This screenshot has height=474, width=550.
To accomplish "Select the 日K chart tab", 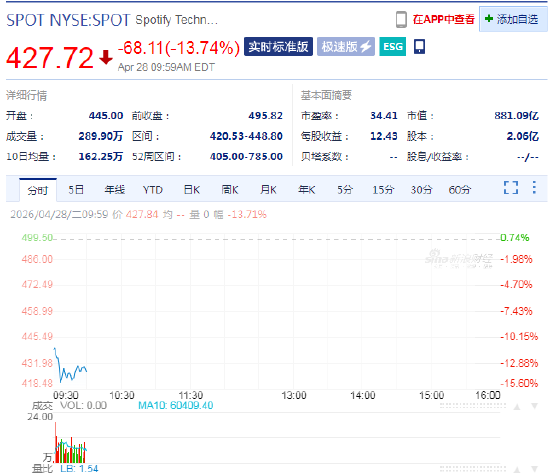I will (x=192, y=190).
